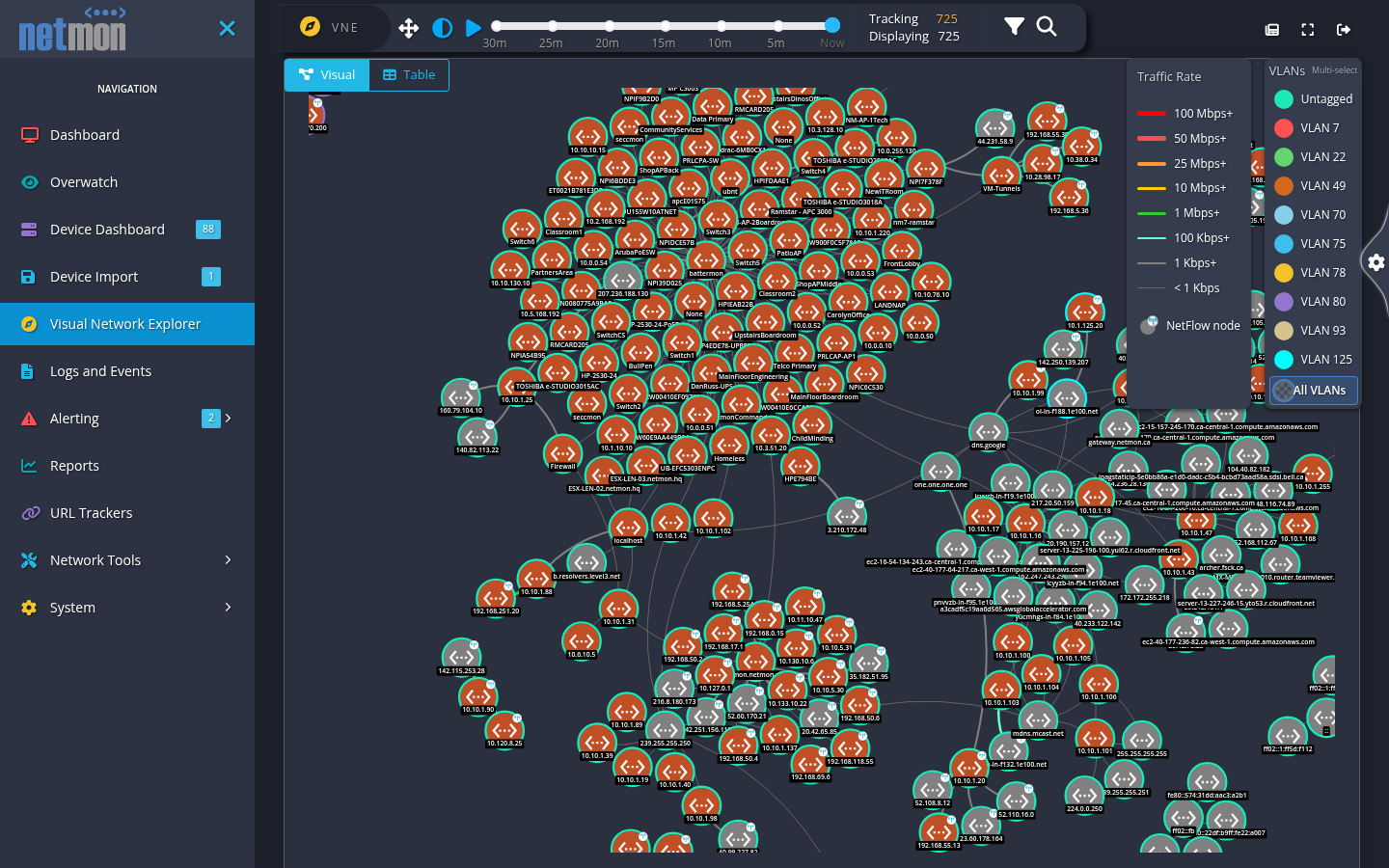
Task: Click the Overwatch eye icon
Action: click(29, 182)
